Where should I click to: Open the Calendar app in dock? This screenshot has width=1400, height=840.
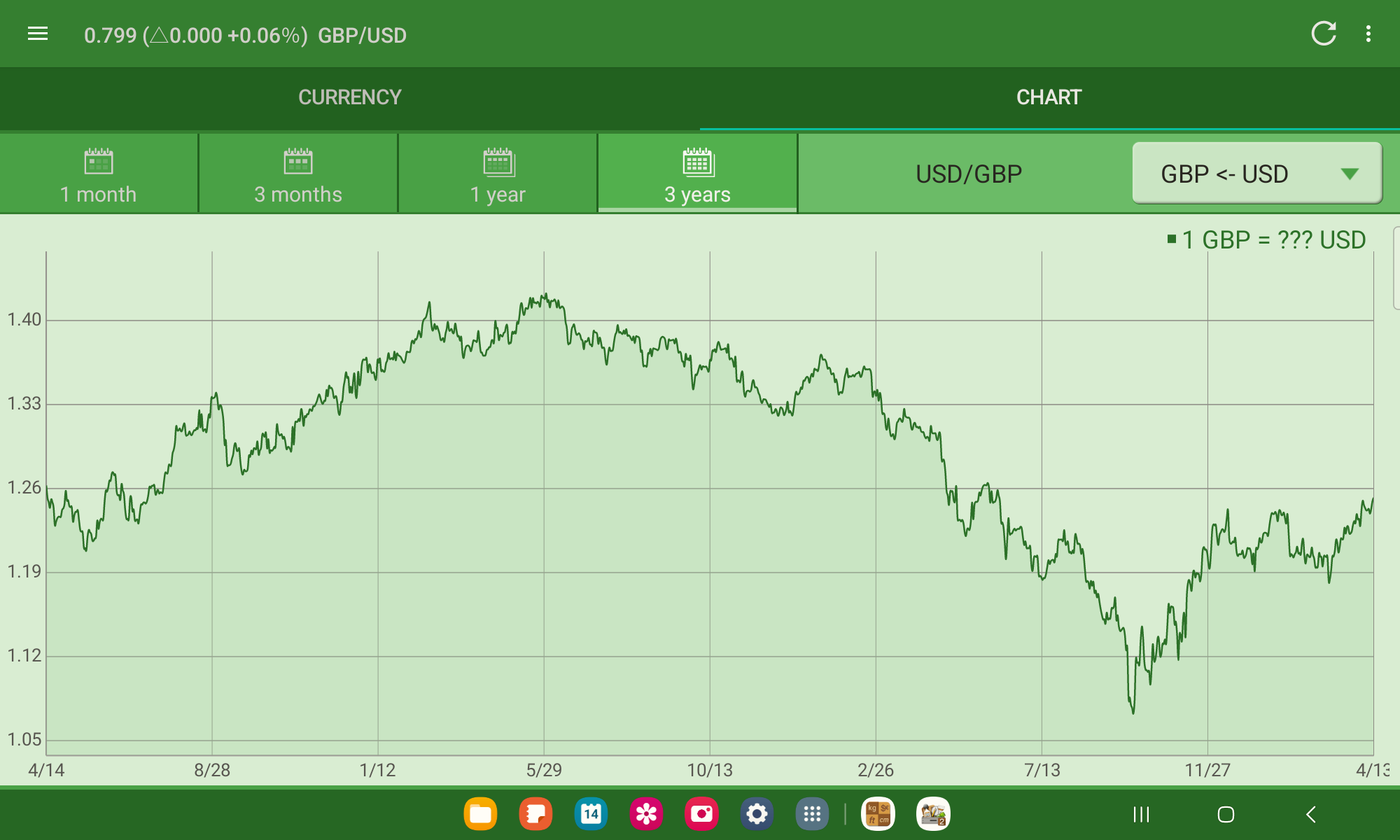click(591, 814)
